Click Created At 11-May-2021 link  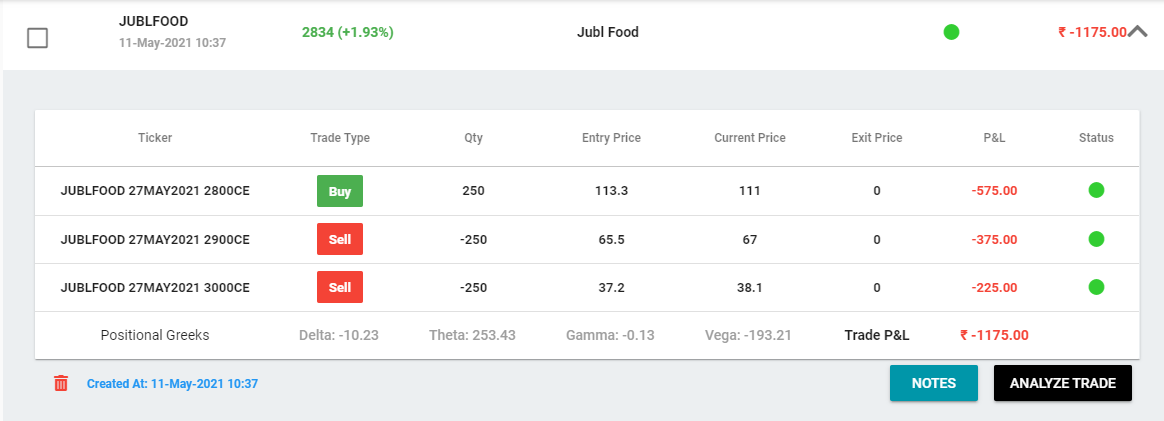point(172,384)
